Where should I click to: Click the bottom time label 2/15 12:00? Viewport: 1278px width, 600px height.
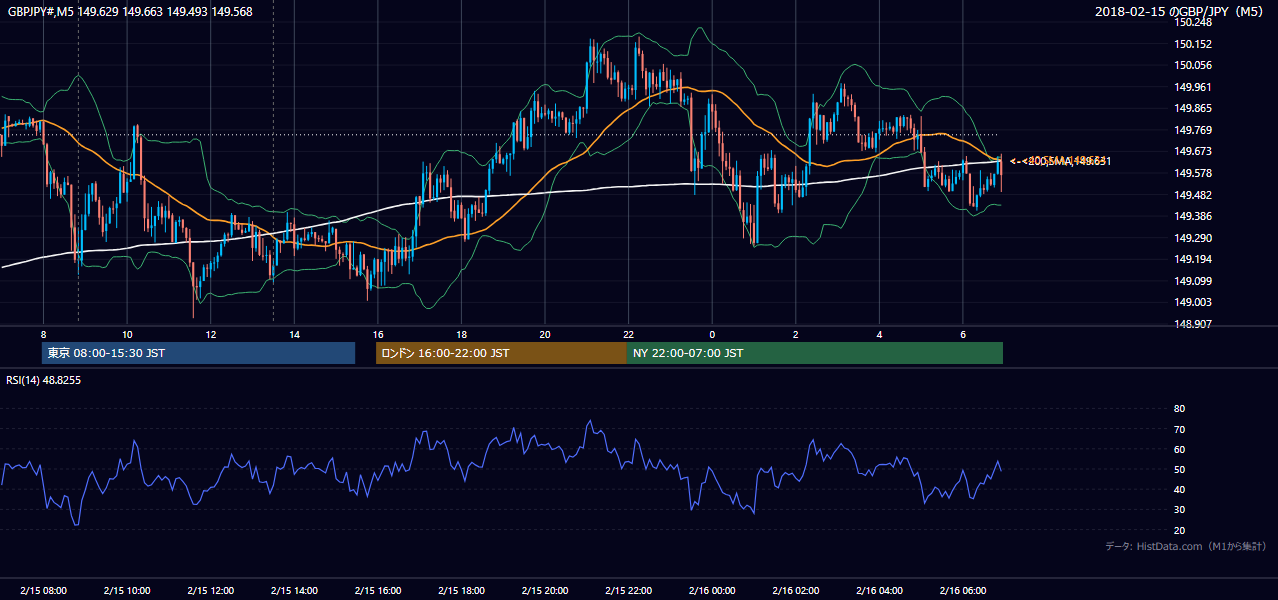pyautogui.click(x=210, y=591)
